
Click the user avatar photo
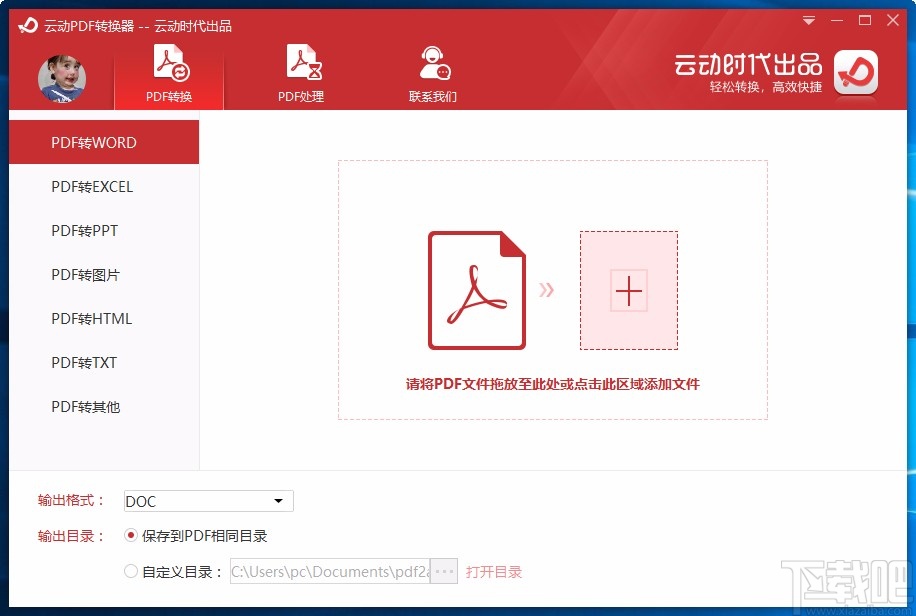(x=62, y=79)
